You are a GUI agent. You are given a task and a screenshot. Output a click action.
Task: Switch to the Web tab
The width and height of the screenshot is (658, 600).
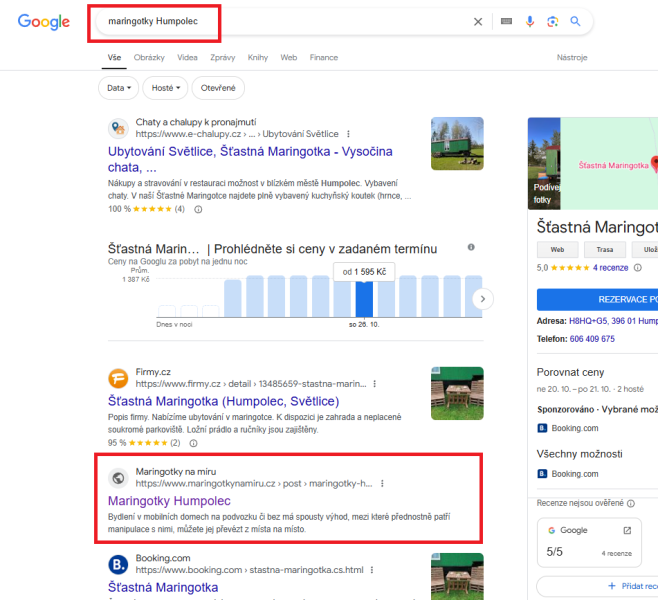289,57
